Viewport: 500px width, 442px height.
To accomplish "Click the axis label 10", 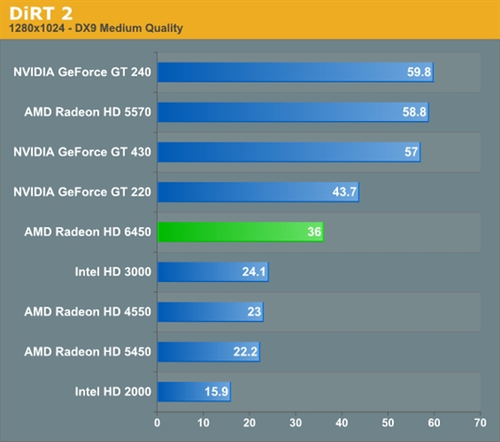I will (x=203, y=423).
